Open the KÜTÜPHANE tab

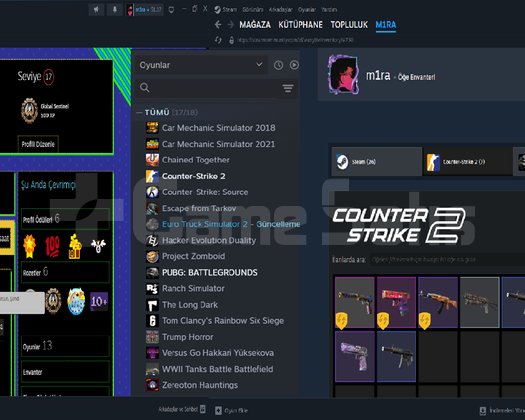pyautogui.click(x=300, y=25)
